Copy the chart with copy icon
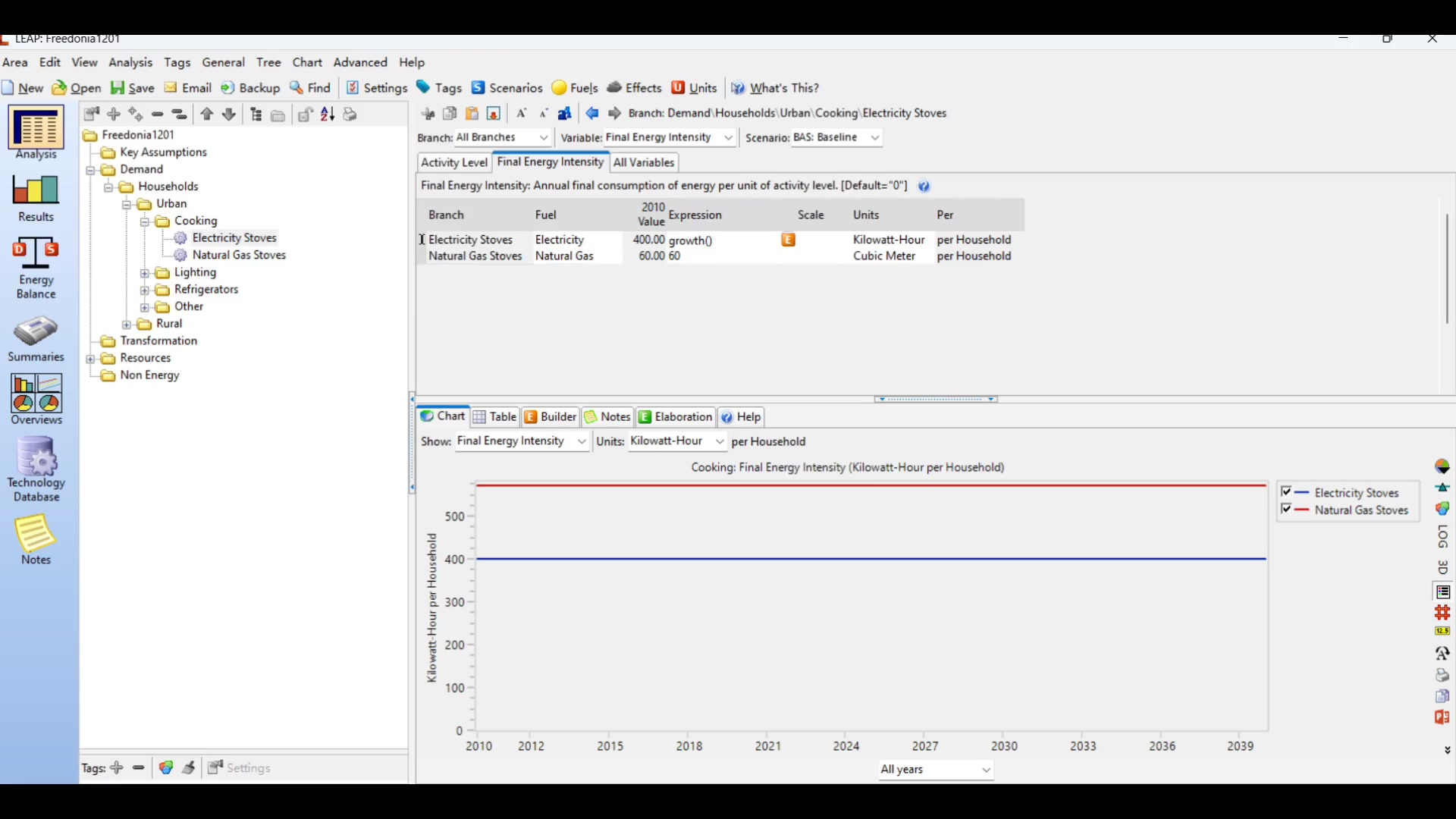The image size is (1456, 819). coord(1442,696)
